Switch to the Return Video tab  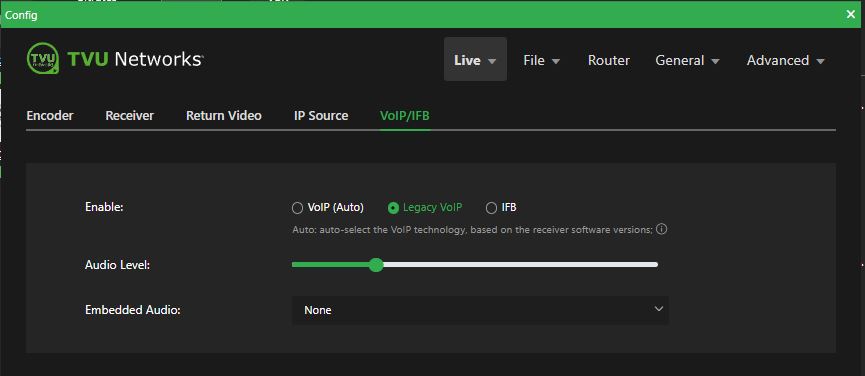223,116
